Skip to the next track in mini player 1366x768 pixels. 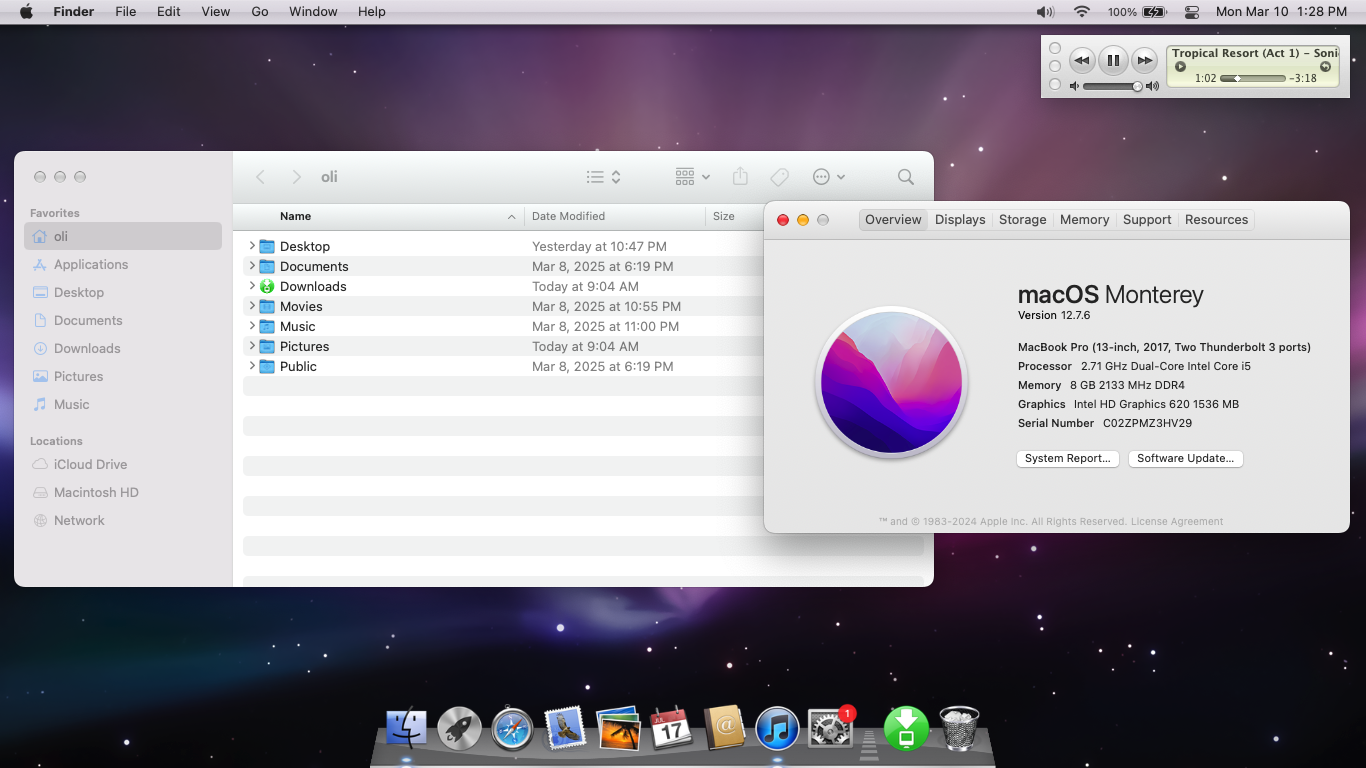[x=1145, y=60]
